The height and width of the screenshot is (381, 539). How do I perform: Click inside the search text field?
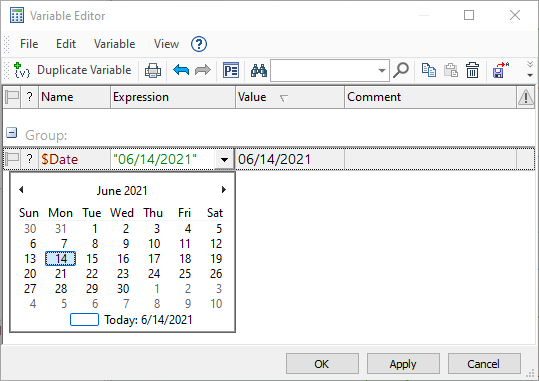click(323, 71)
